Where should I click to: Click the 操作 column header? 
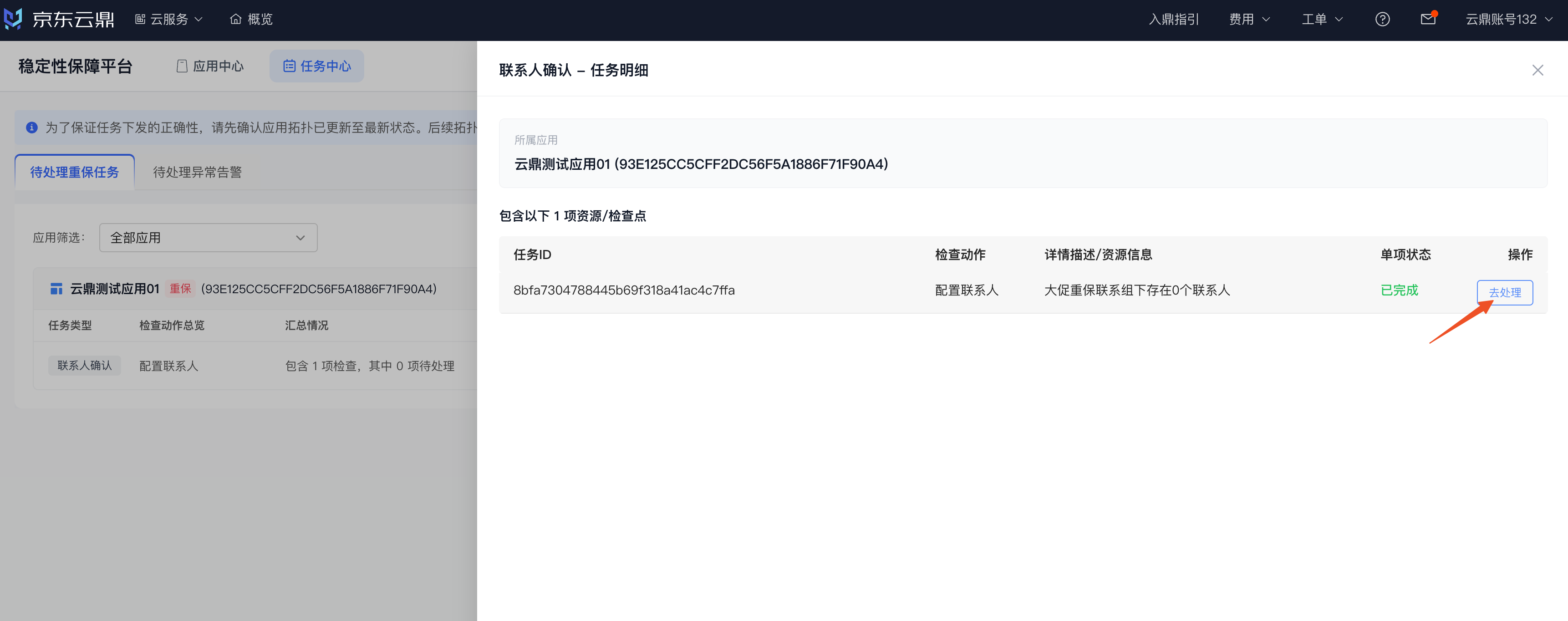pos(1520,255)
